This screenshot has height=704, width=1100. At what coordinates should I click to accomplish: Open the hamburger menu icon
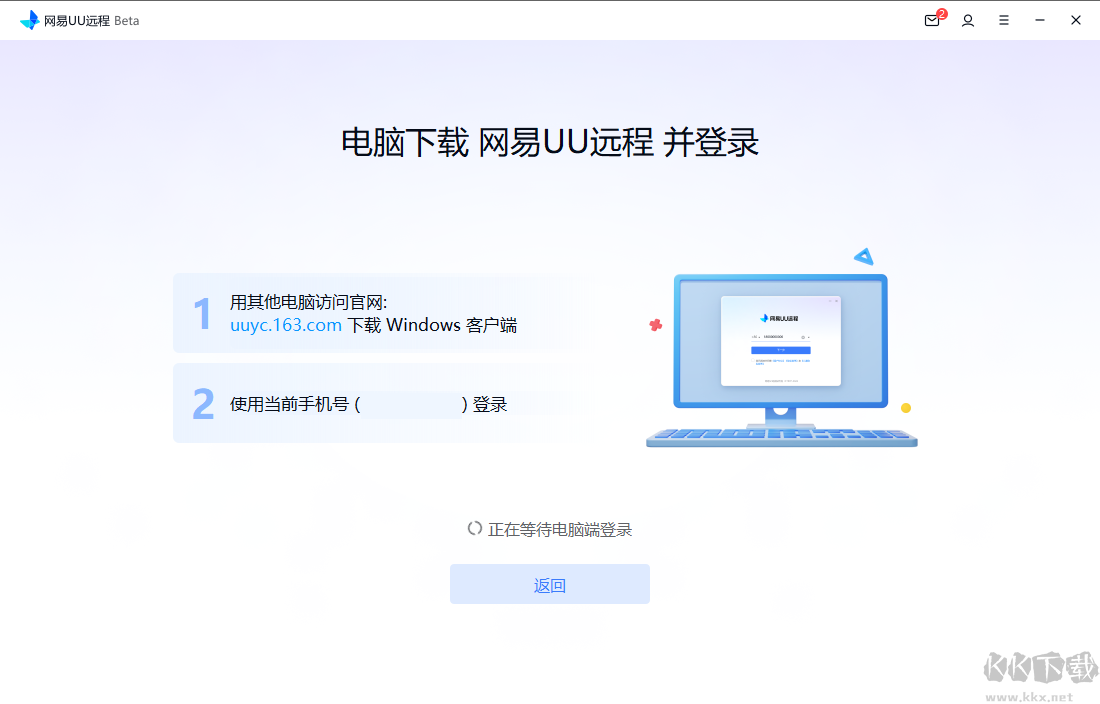pyautogui.click(x=1004, y=20)
